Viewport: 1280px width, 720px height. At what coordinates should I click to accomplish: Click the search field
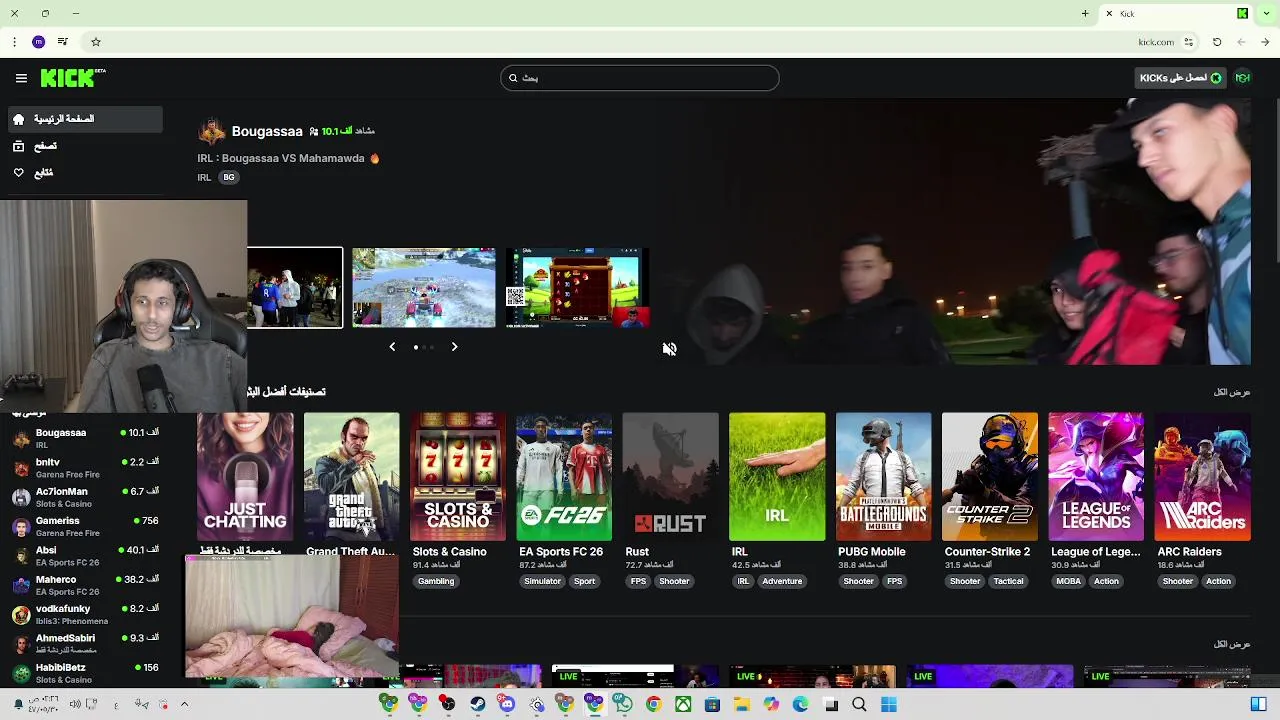(x=639, y=78)
